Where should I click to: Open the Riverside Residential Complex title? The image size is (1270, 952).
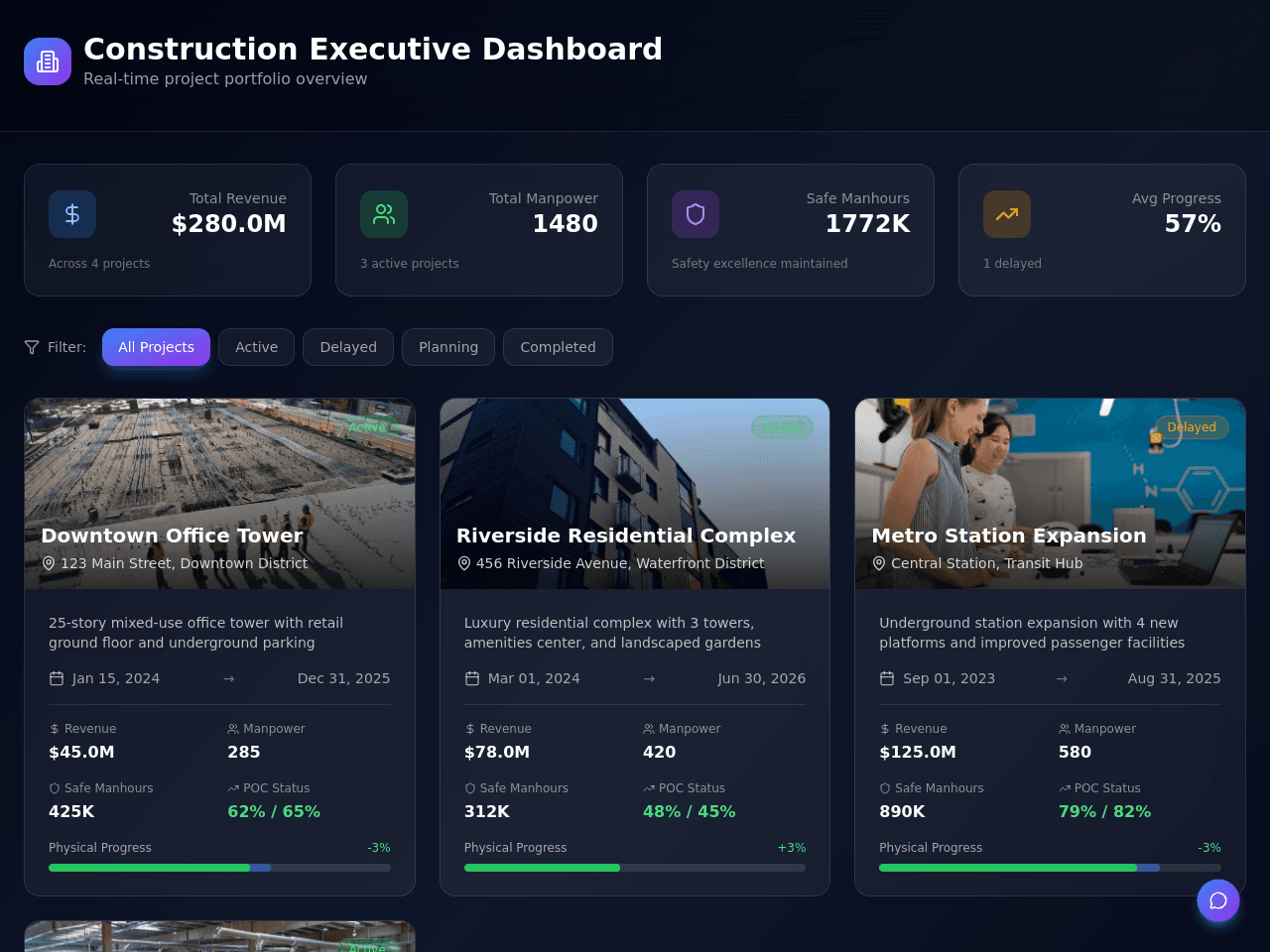click(626, 535)
